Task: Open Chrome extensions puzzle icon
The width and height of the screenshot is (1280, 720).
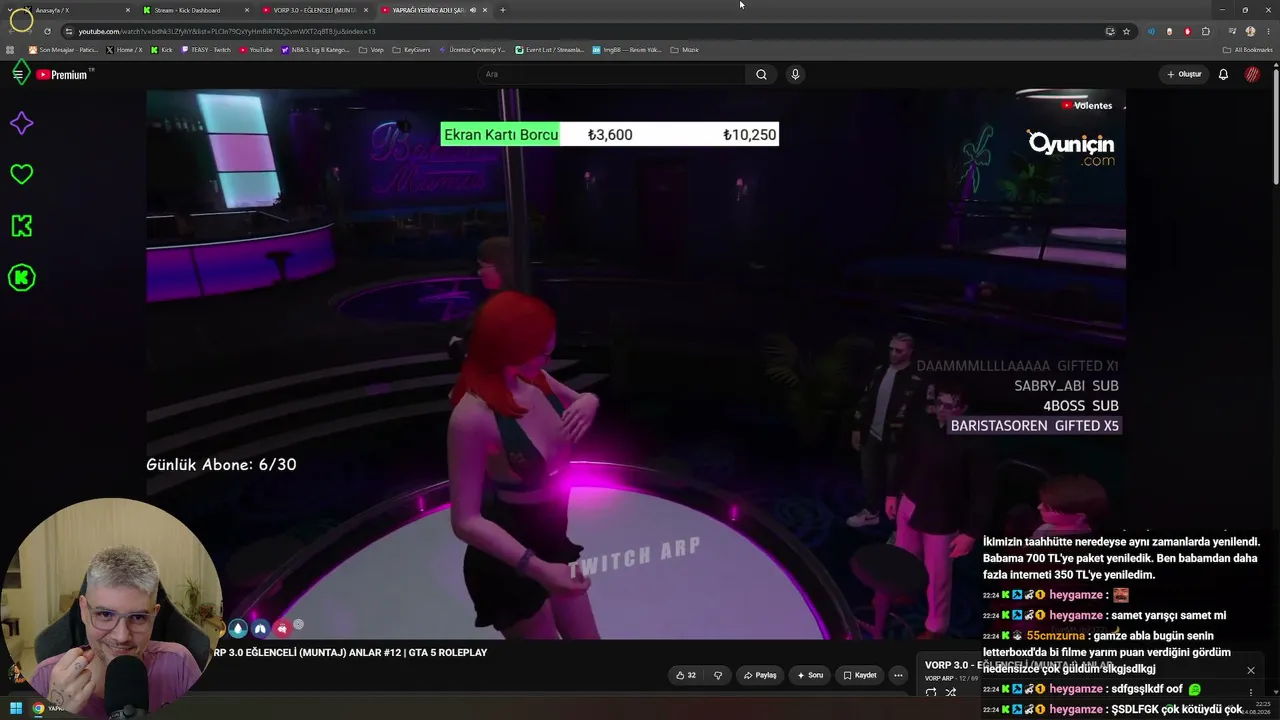Action: (1206, 31)
